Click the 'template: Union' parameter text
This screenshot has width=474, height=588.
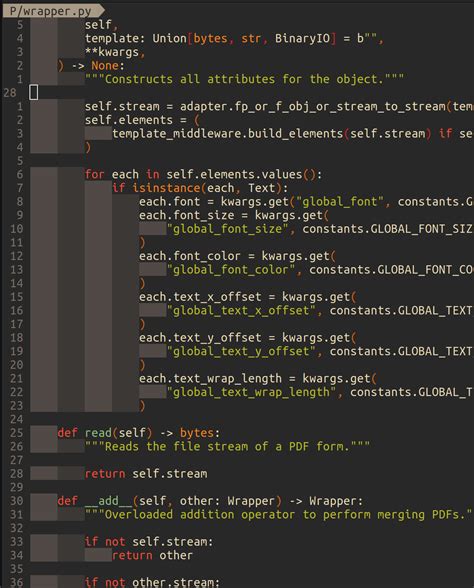point(136,38)
